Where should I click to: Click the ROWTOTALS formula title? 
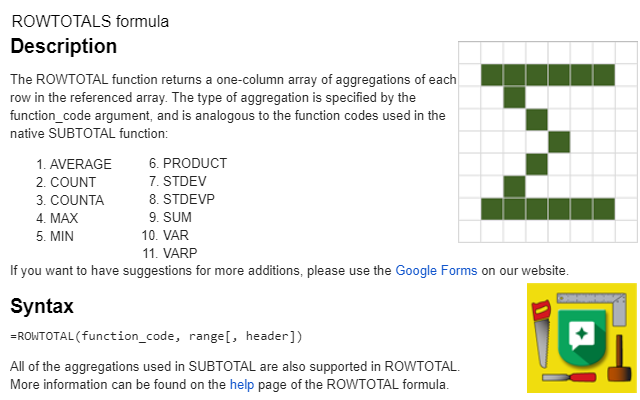pyautogui.click(x=90, y=21)
